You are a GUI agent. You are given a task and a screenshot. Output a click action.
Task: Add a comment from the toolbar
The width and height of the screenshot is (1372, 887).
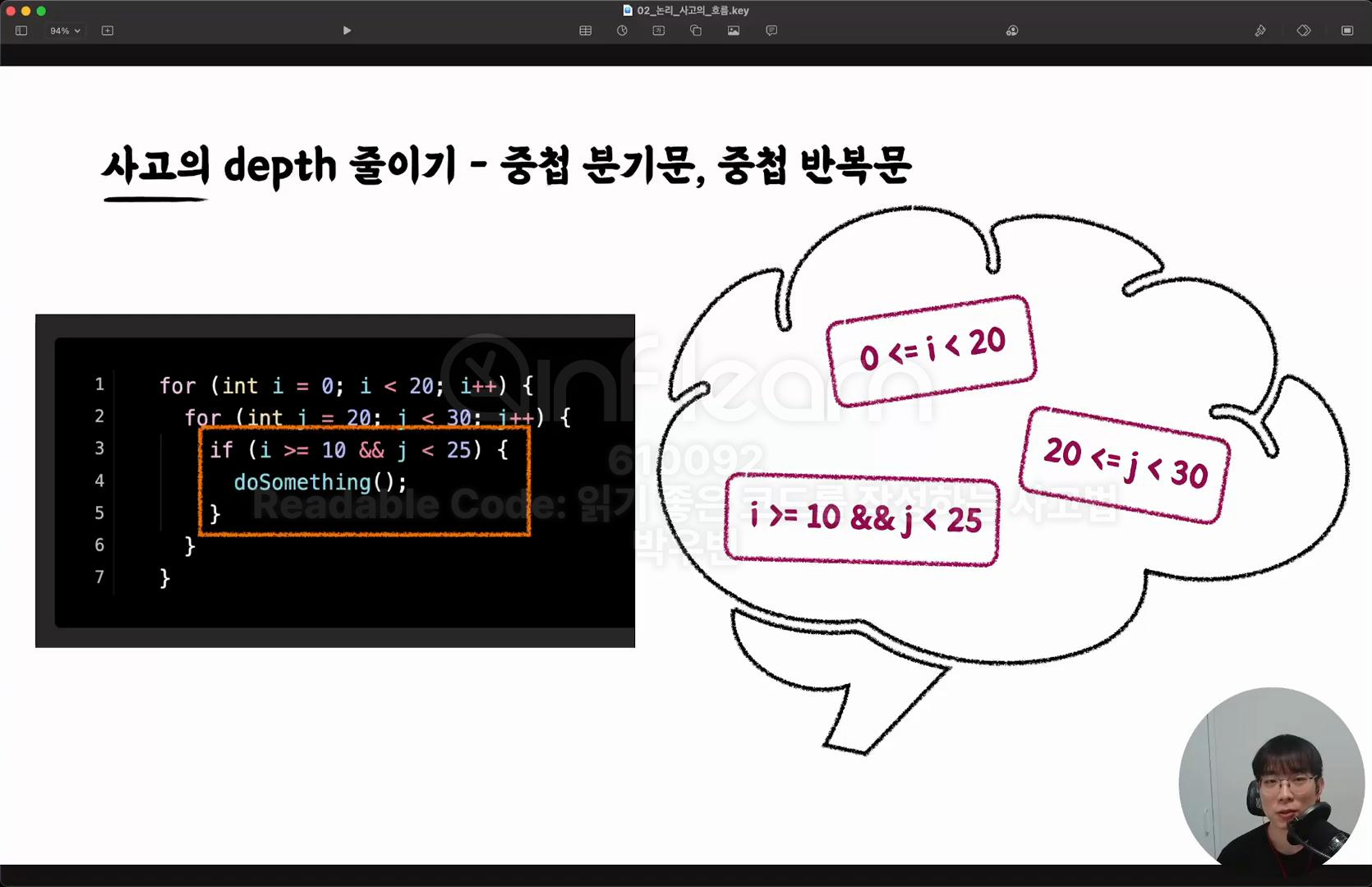tap(771, 30)
